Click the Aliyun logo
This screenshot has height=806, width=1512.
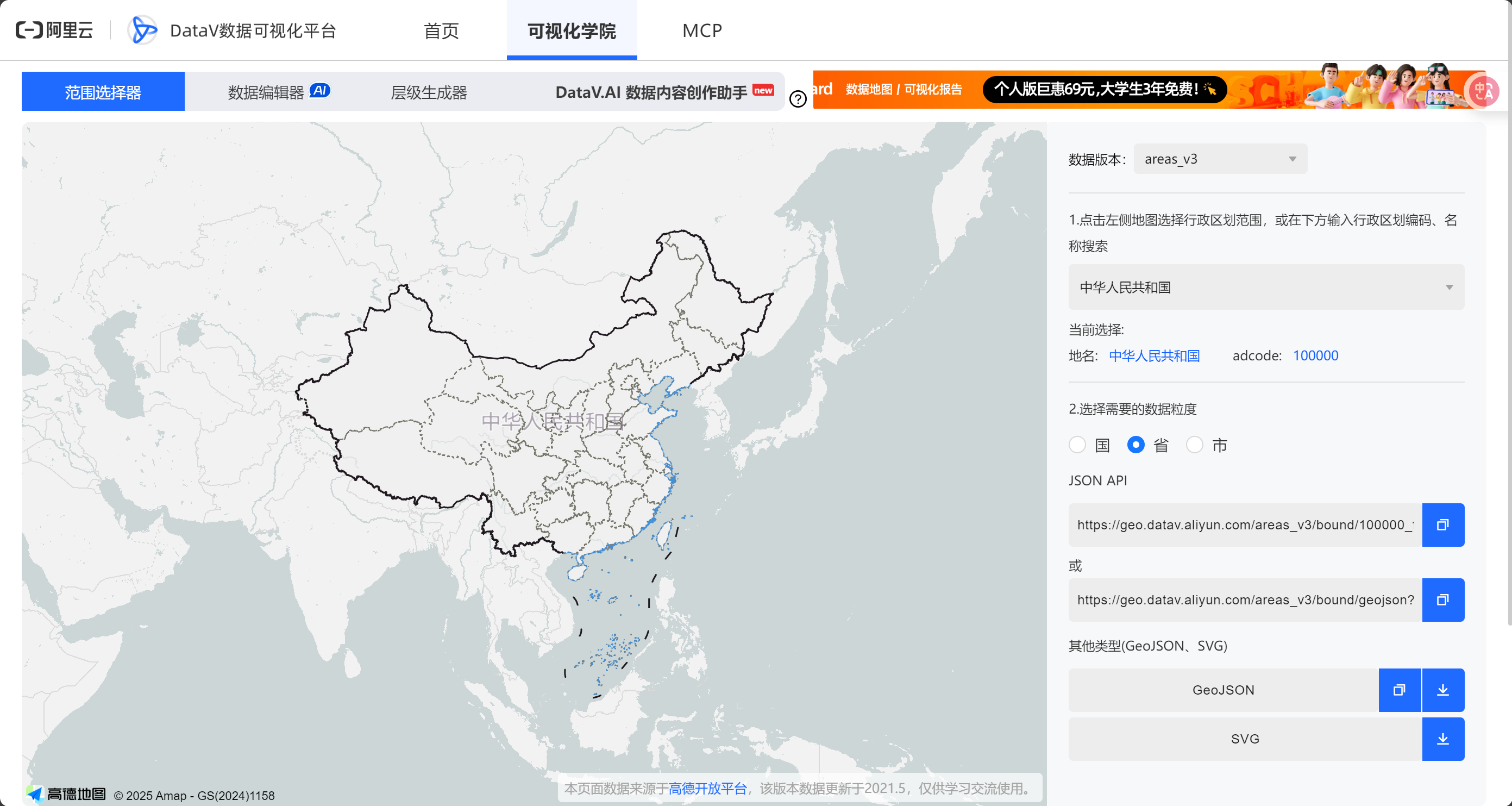(54, 30)
